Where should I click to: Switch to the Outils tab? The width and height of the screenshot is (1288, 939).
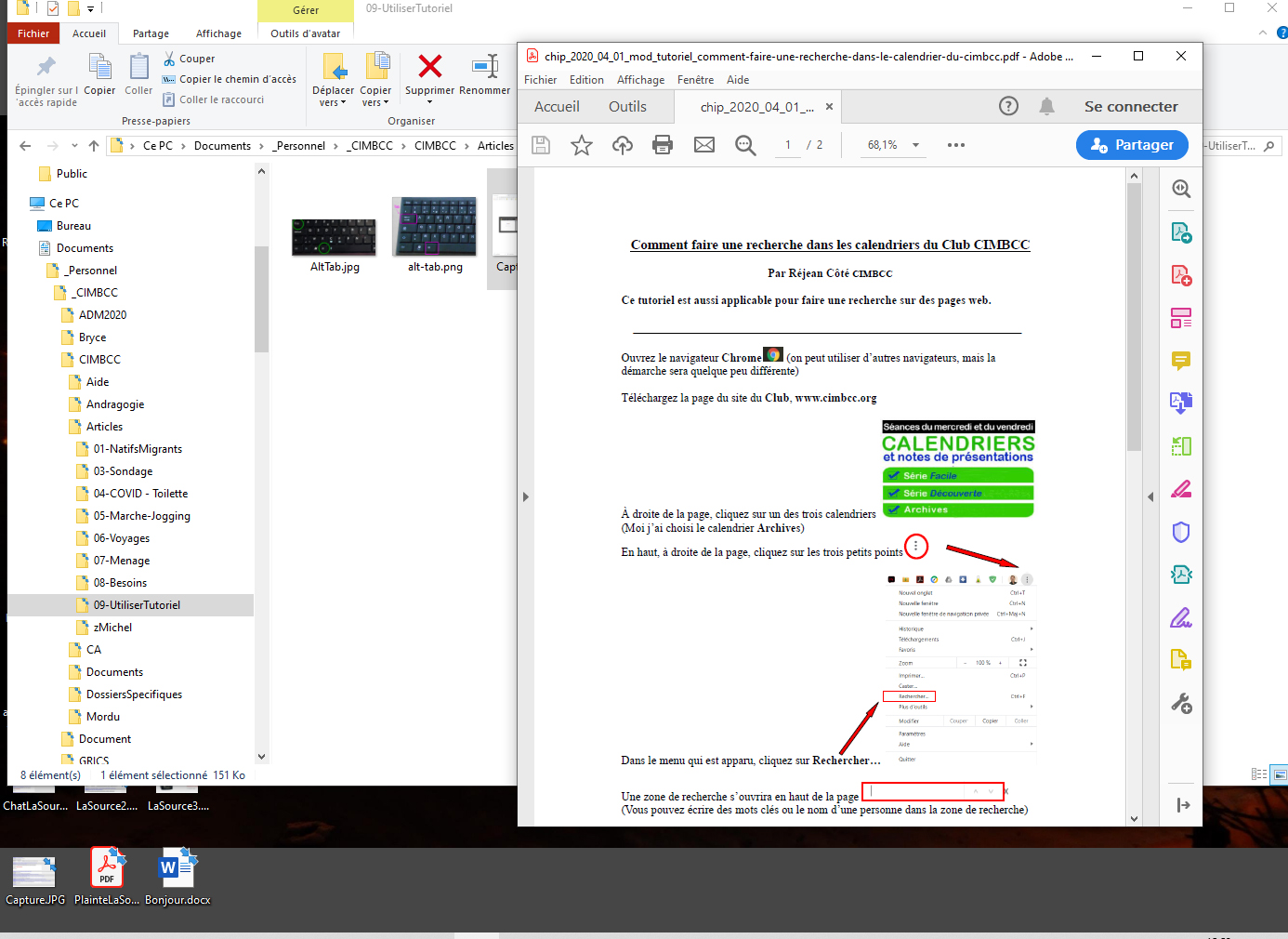click(x=627, y=107)
